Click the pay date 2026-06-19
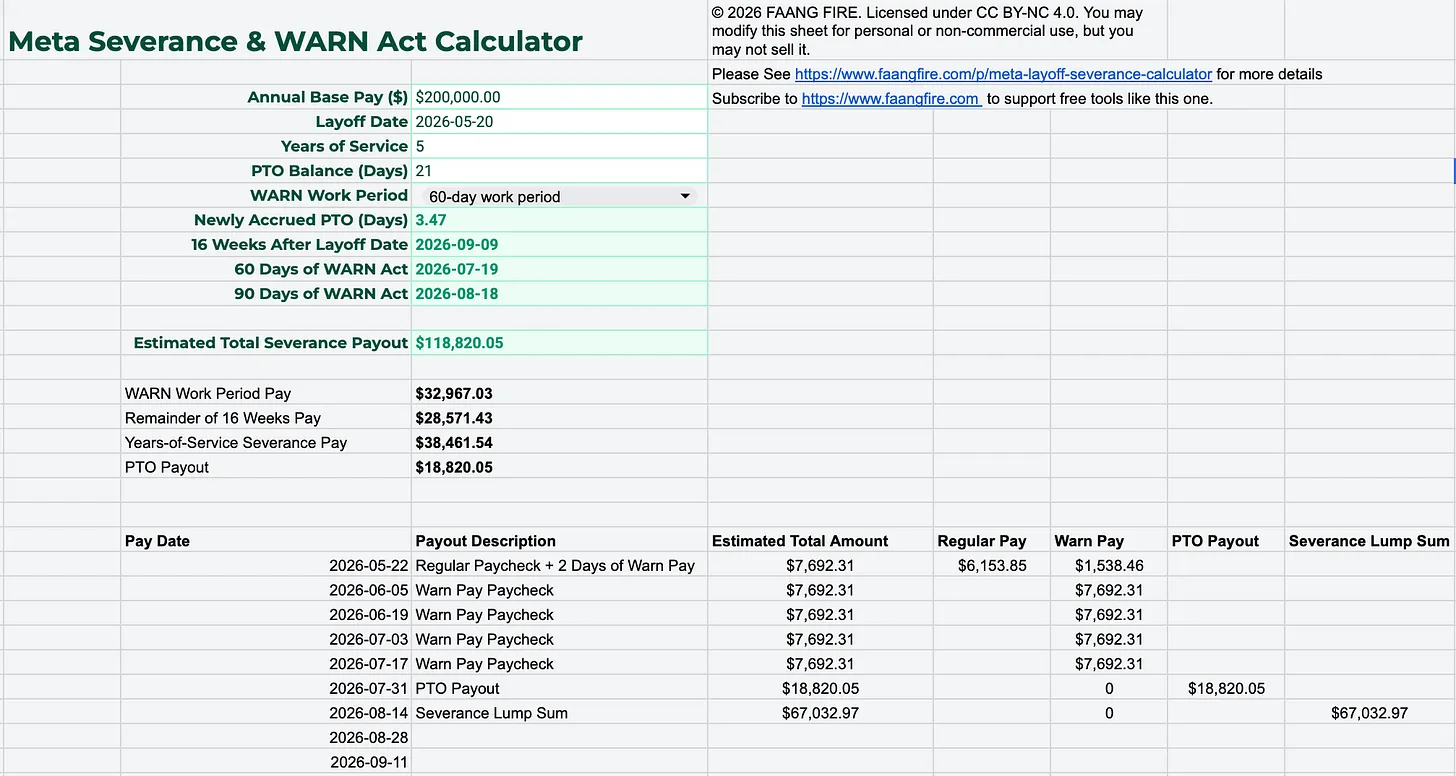Viewport: 1456px width, 776px height. [369, 615]
